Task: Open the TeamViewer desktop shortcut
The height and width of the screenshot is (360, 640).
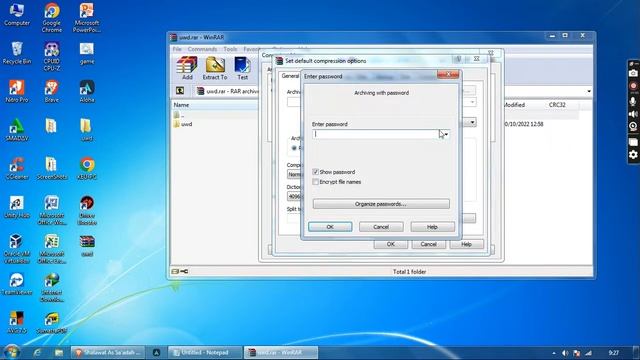Action: point(17,283)
